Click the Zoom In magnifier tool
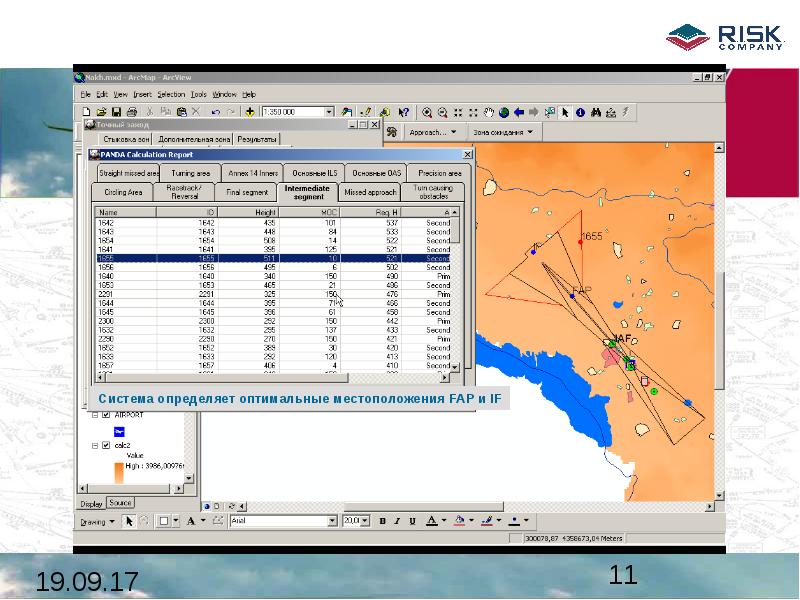 (x=427, y=112)
